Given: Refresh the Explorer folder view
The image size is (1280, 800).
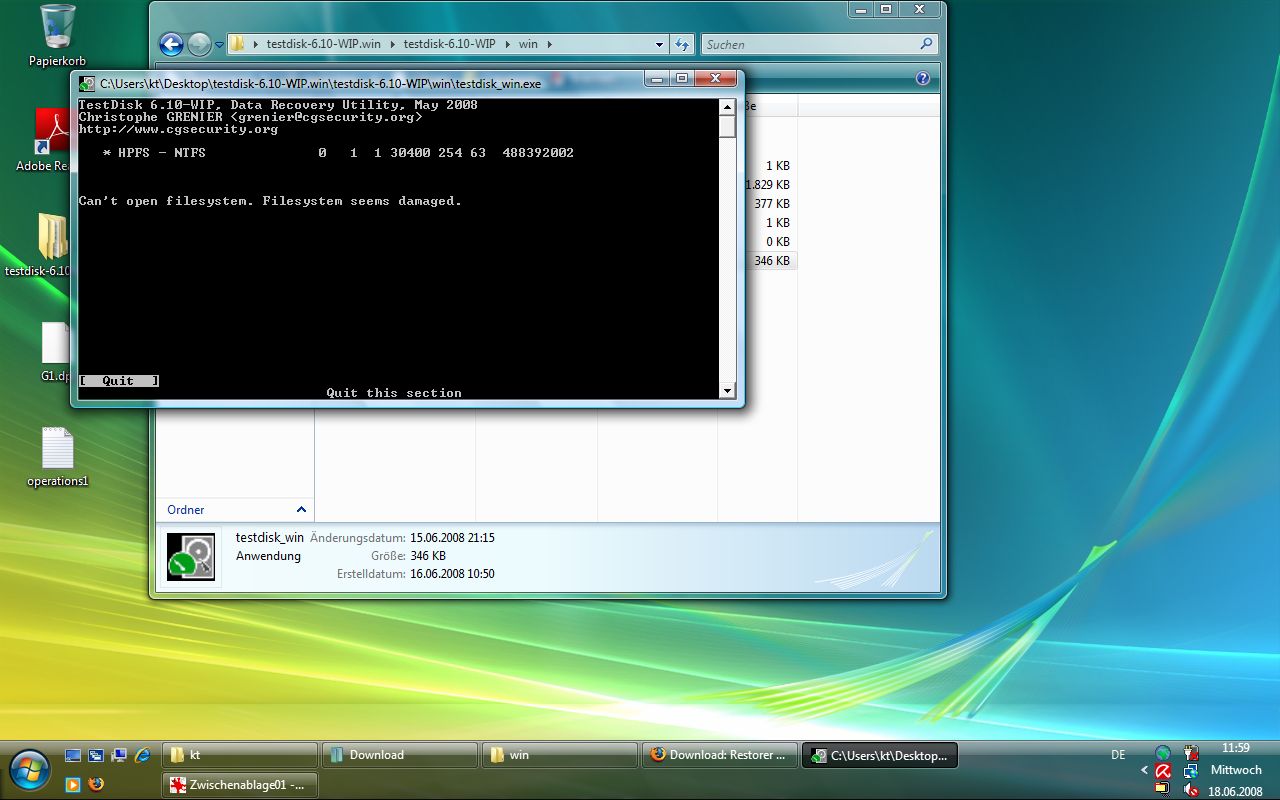Looking at the screenshot, I should tap(682, 44).
